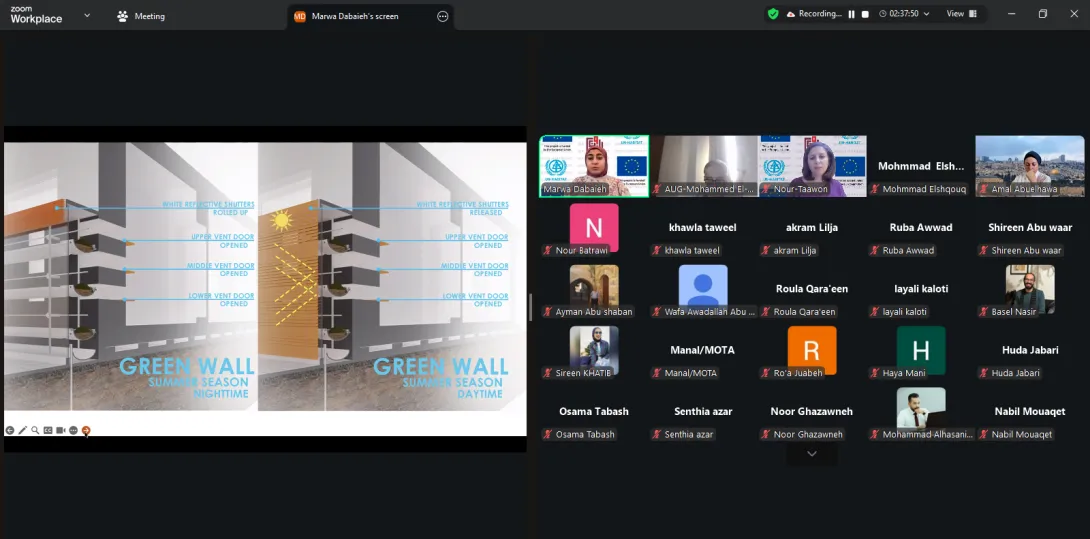Select Ro'a Juabeh's orange R avatar
This screenshot has width=1090, height=539.
[812, 350]
